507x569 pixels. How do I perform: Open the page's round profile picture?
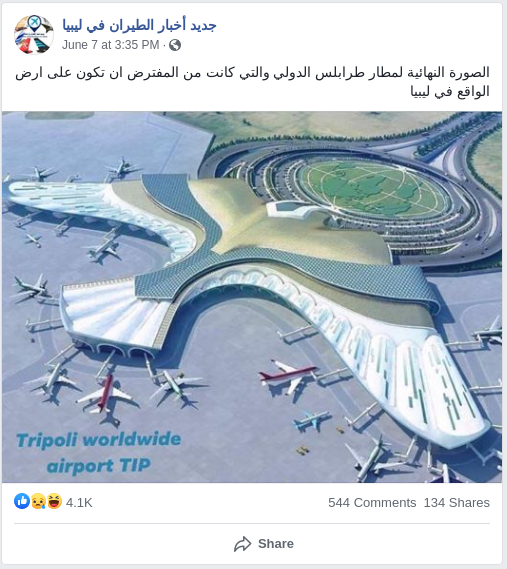coord(34,34)
